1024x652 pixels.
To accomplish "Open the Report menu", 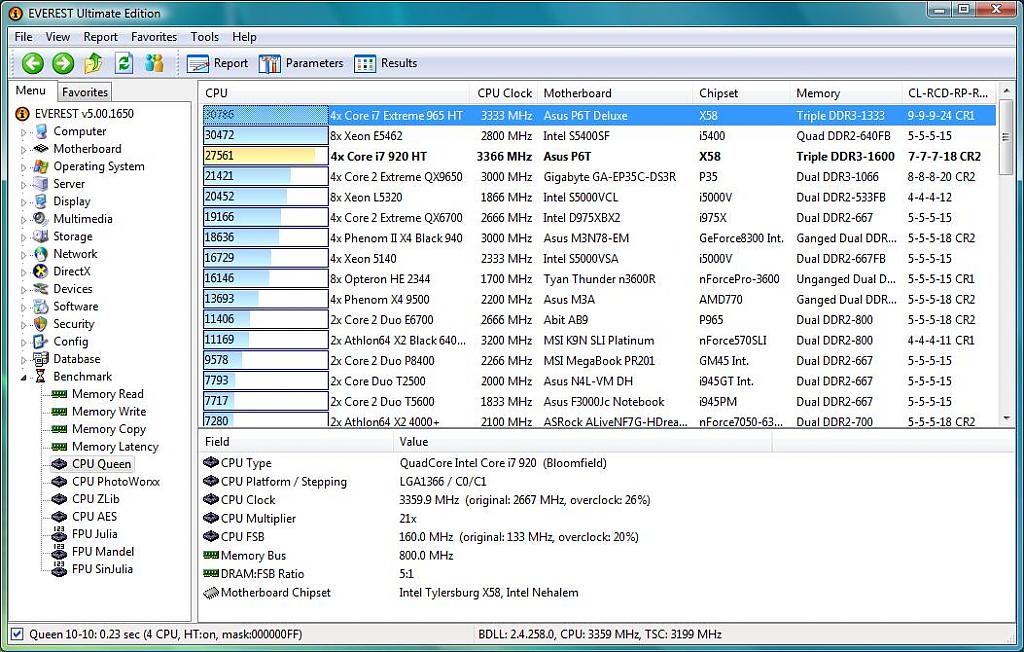I will click(101, 37).
